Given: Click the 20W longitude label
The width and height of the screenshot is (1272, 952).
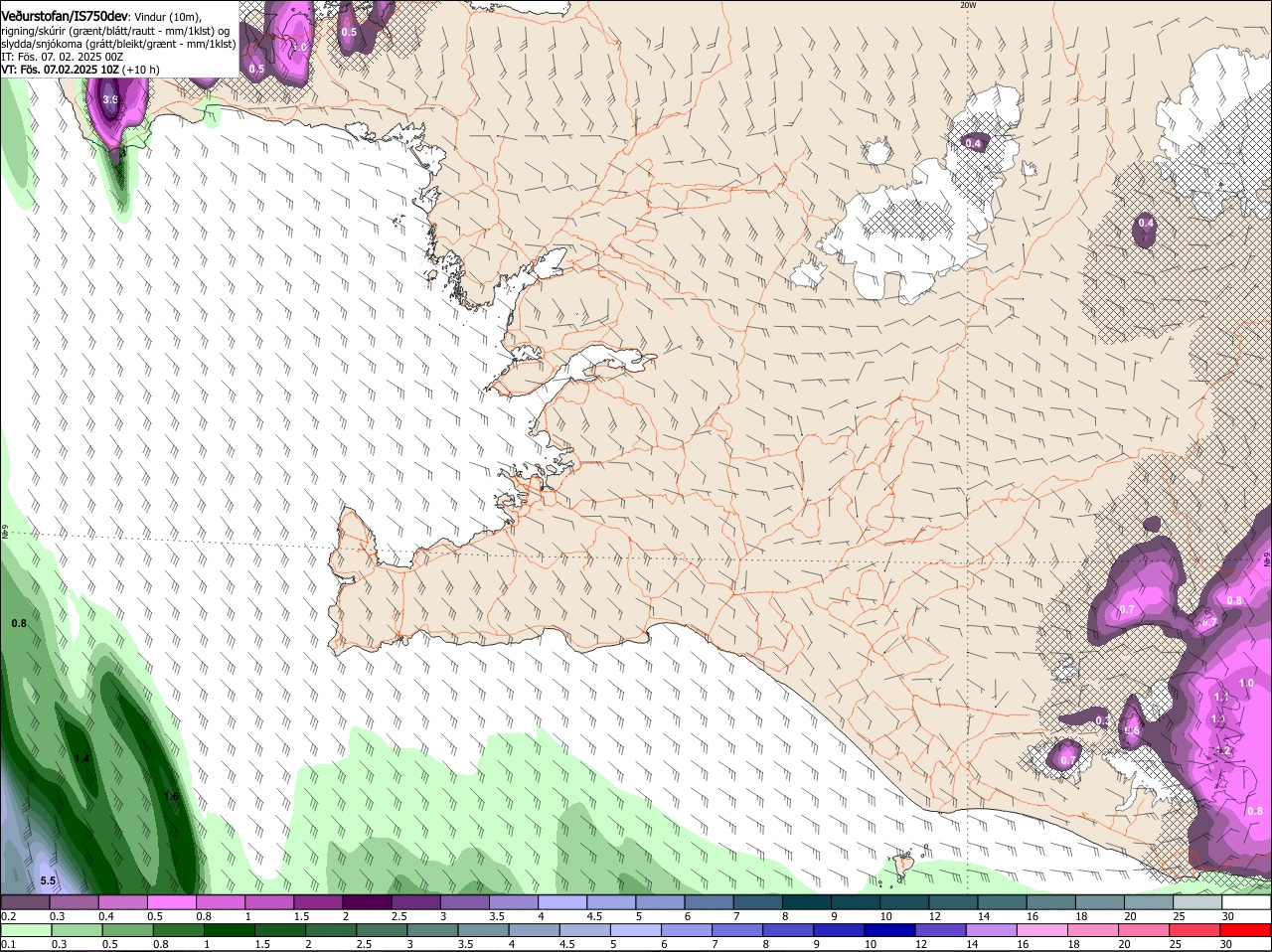Looking at the screenshot, I should tap(968, 5).
